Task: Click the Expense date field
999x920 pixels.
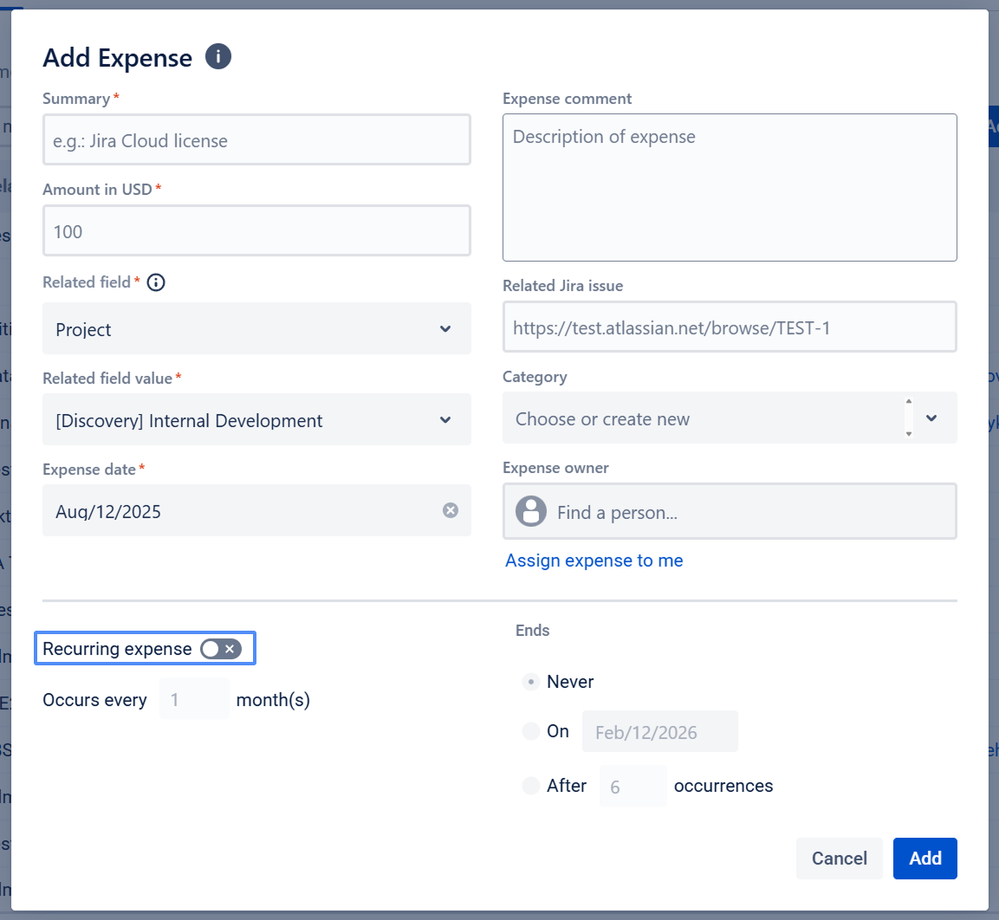Action: pyautogui.click(x=257, y=510)
